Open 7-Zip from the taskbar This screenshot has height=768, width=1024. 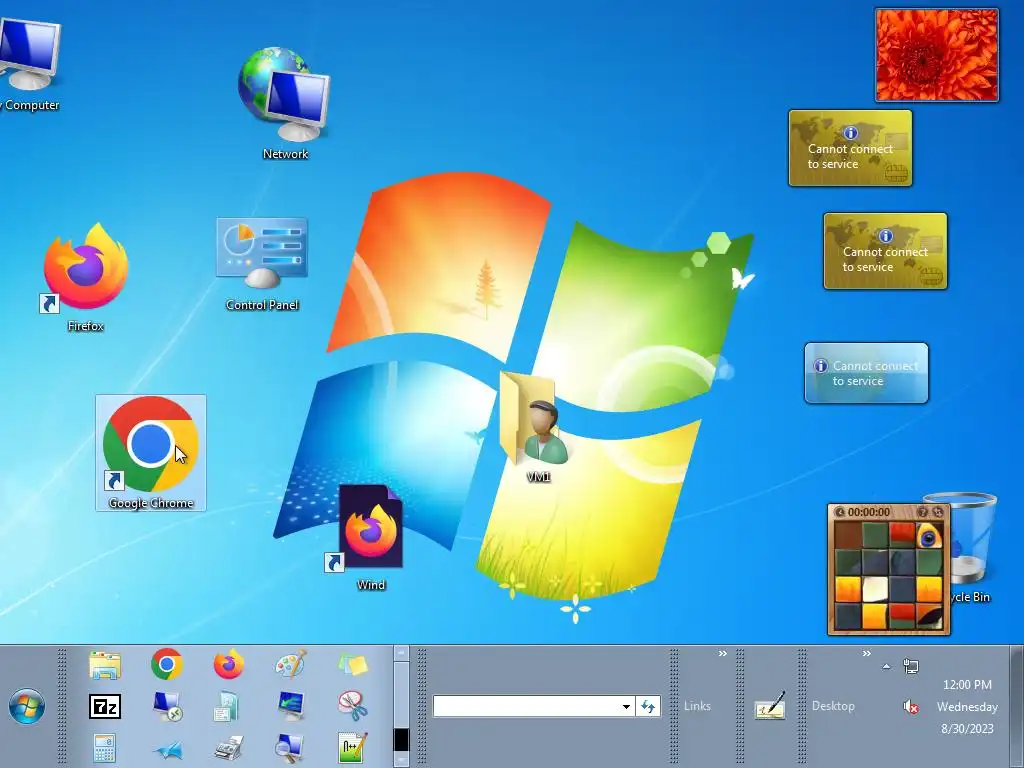(104, 706)
